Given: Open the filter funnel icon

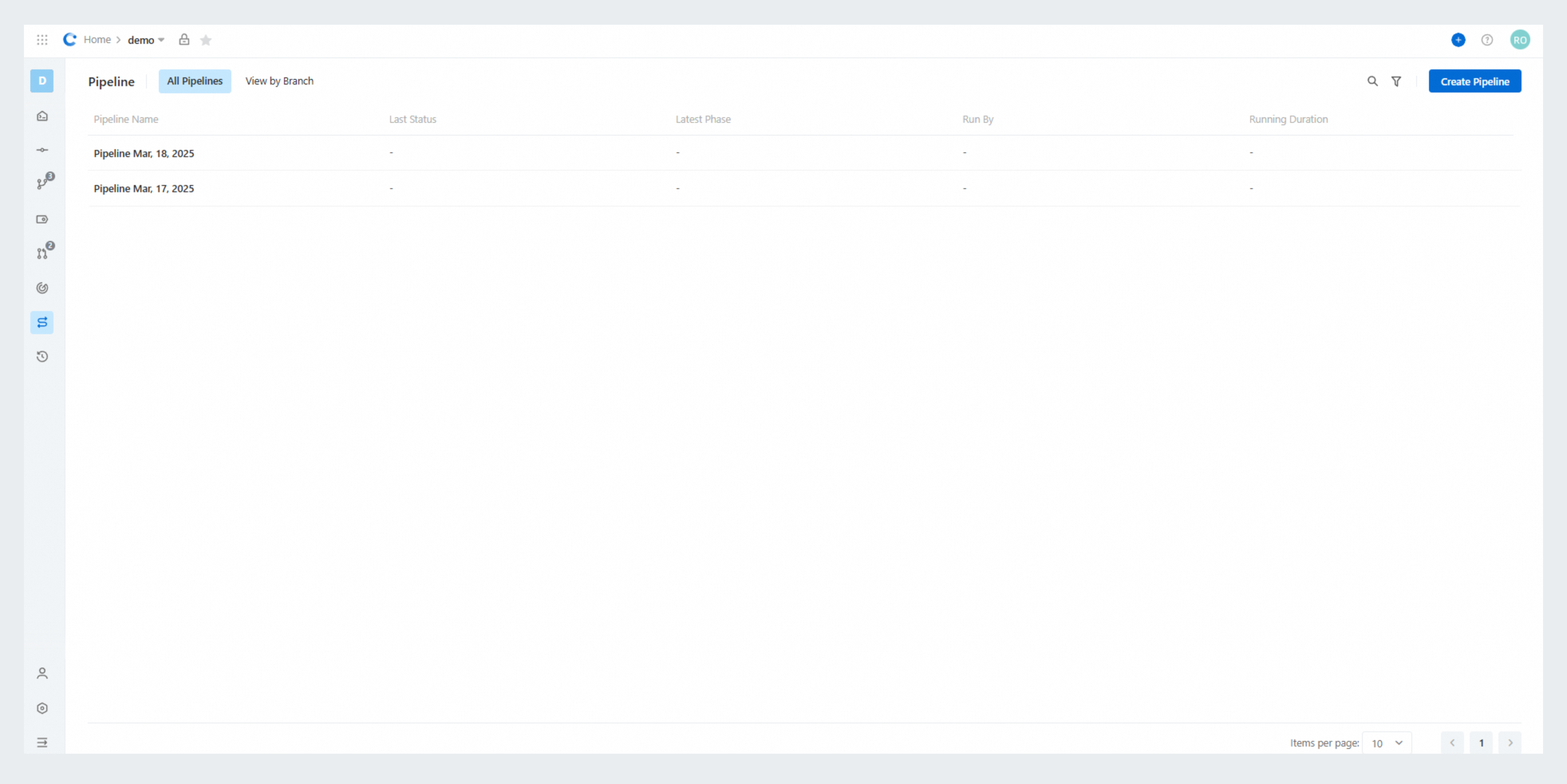Looking at the screenshot, I should 1396,81.
